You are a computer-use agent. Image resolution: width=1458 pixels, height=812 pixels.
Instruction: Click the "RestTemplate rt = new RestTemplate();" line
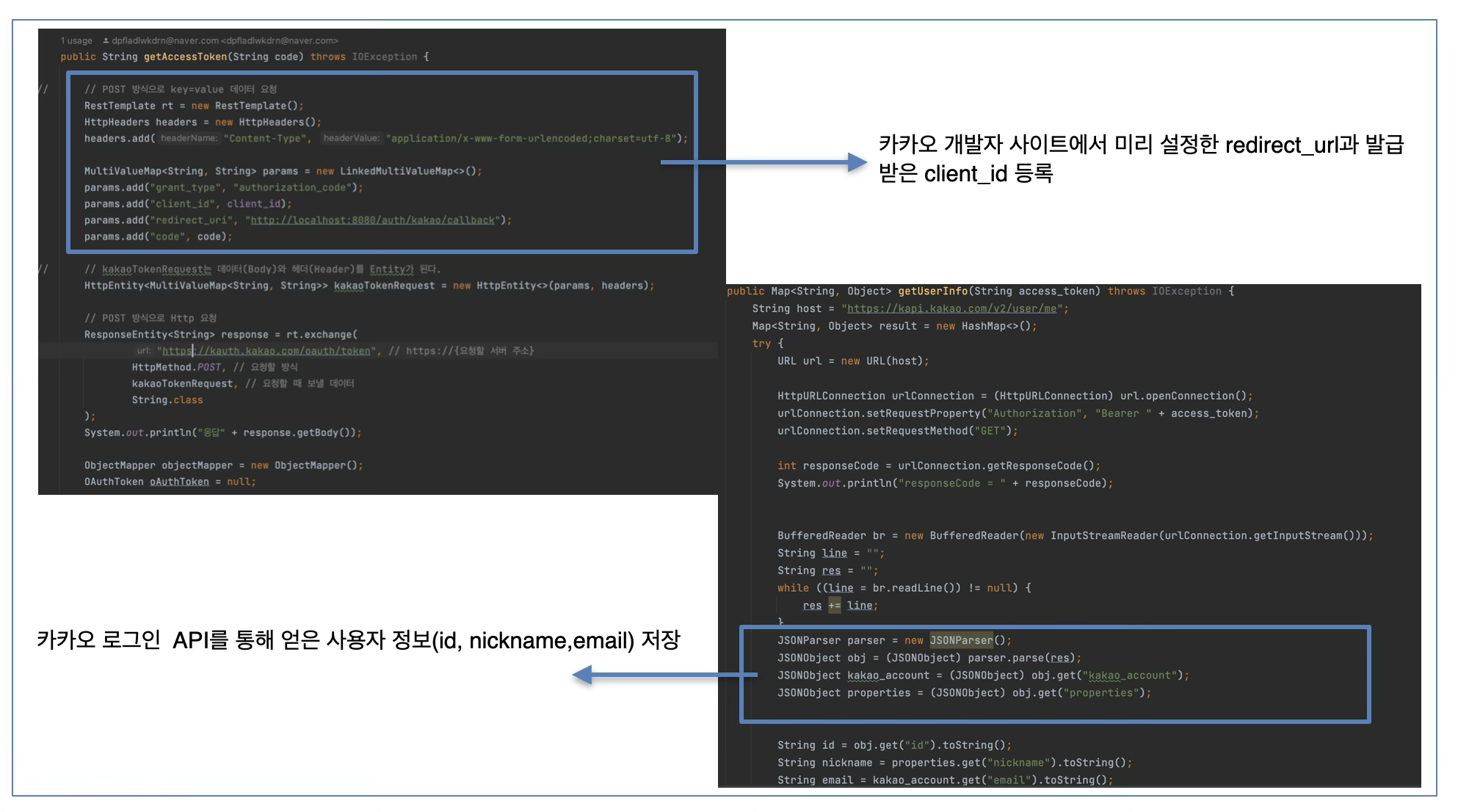[194, 106]
